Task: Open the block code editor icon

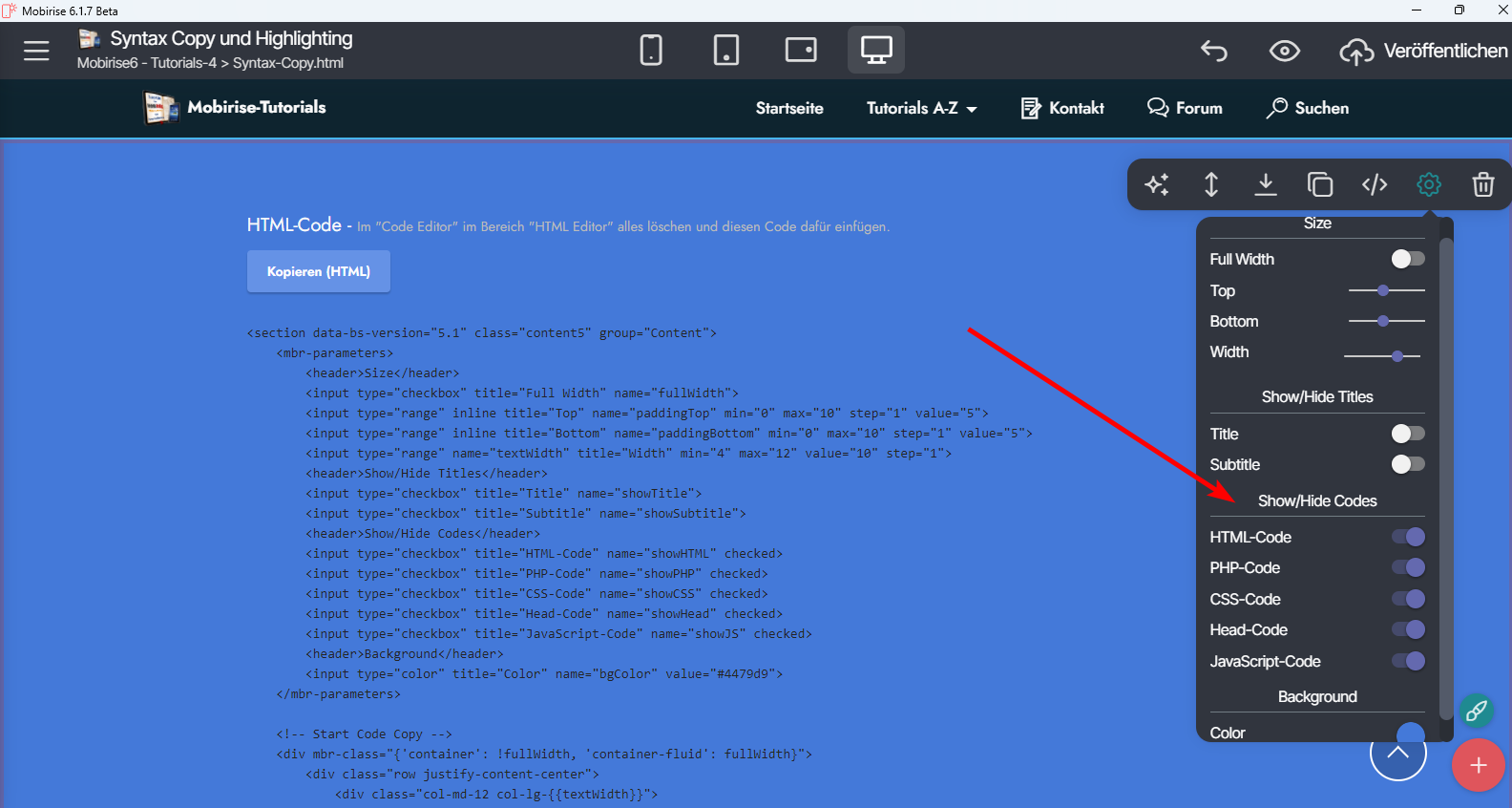Action: click(1374, 184)
